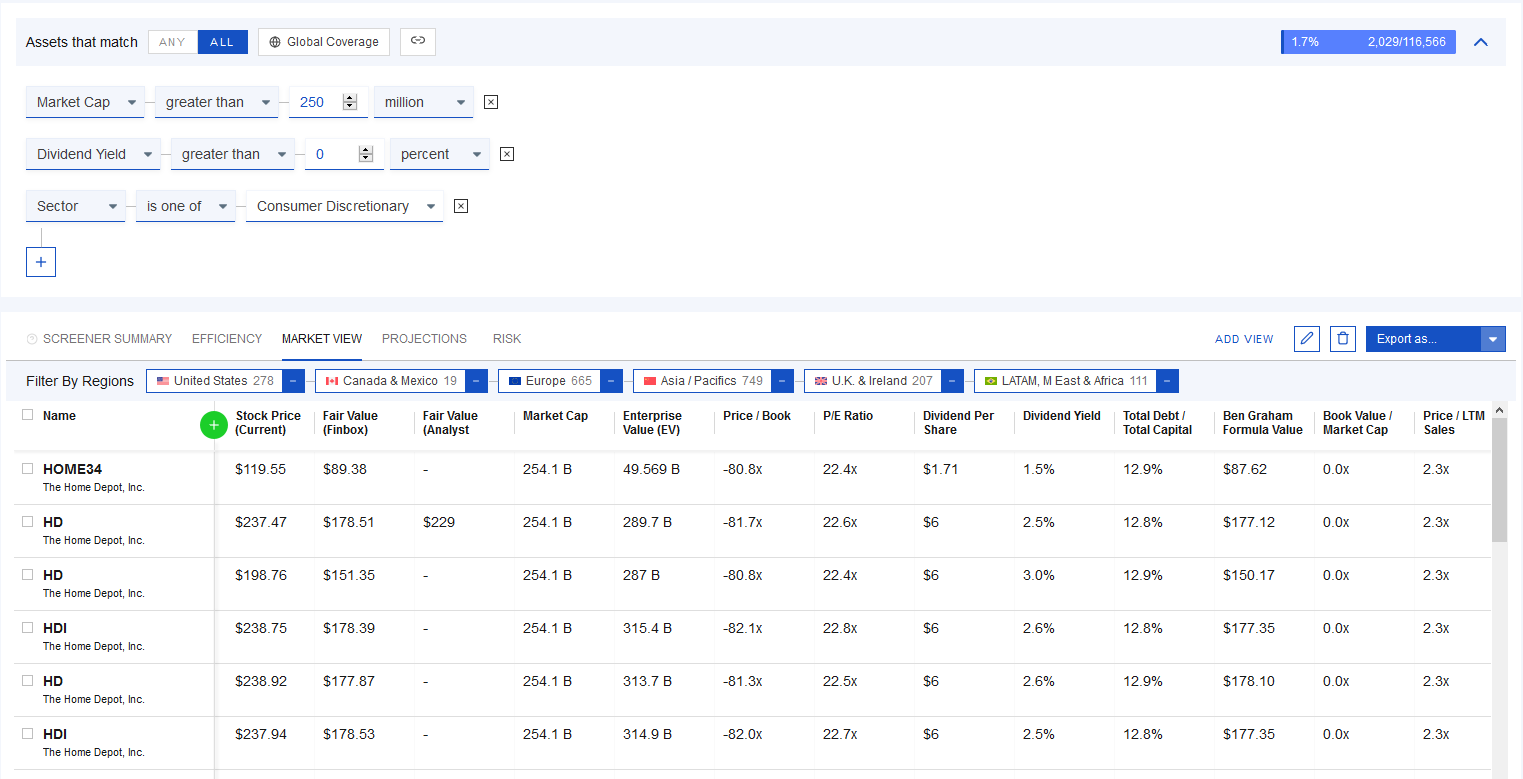Delete the Sector filter row
The image size is (1523, 779).
click(x=461, y=206)
